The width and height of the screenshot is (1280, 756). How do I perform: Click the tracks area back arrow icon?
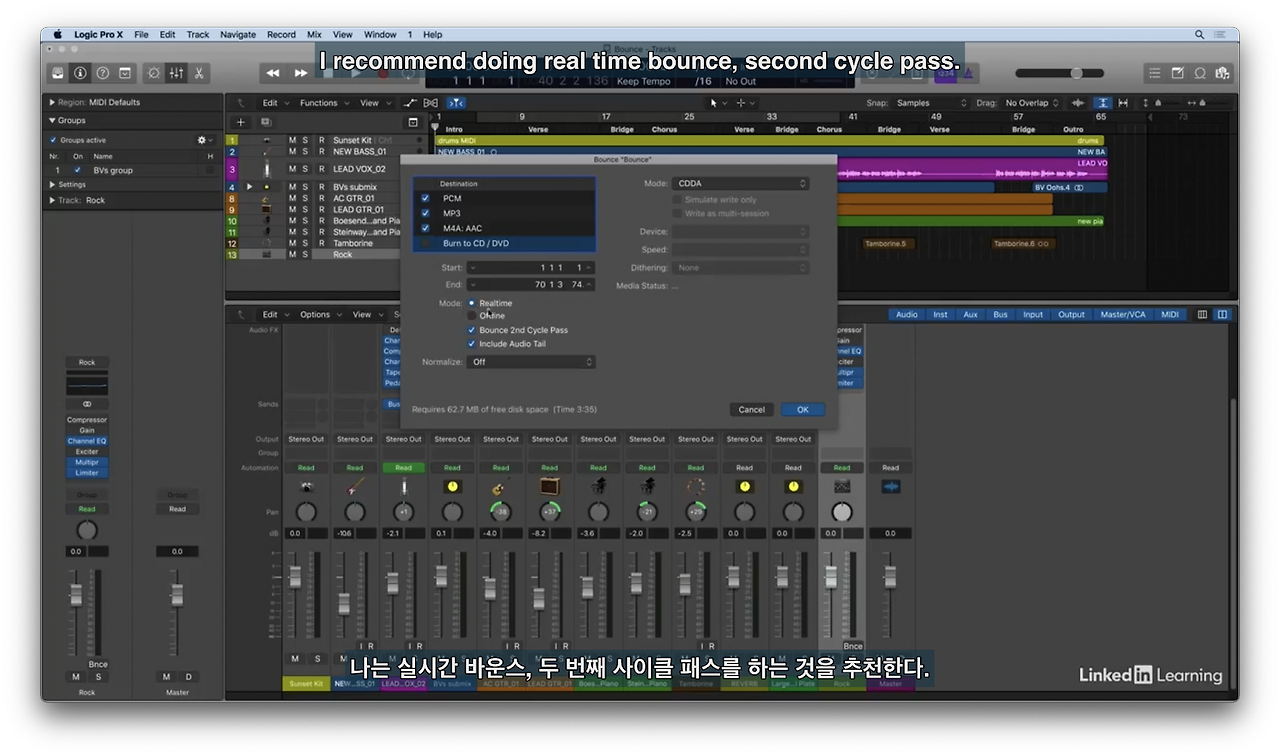241,103
